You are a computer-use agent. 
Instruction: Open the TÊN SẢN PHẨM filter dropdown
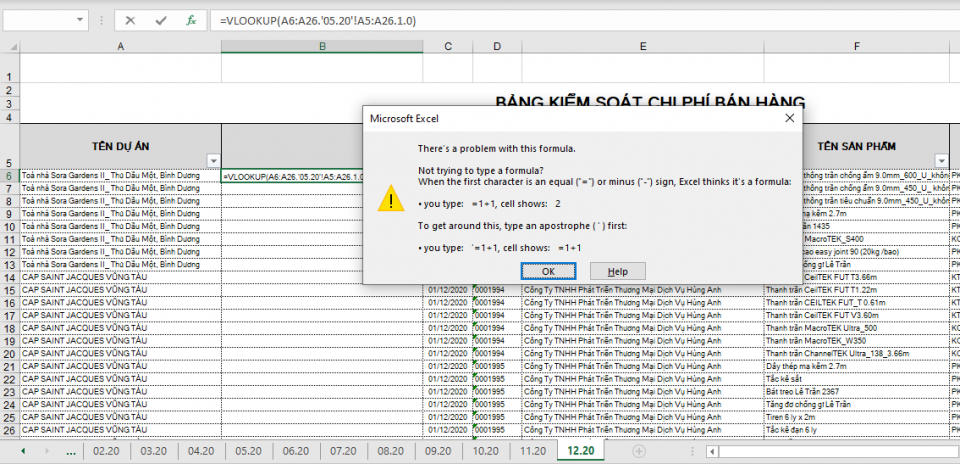point(940,161)
